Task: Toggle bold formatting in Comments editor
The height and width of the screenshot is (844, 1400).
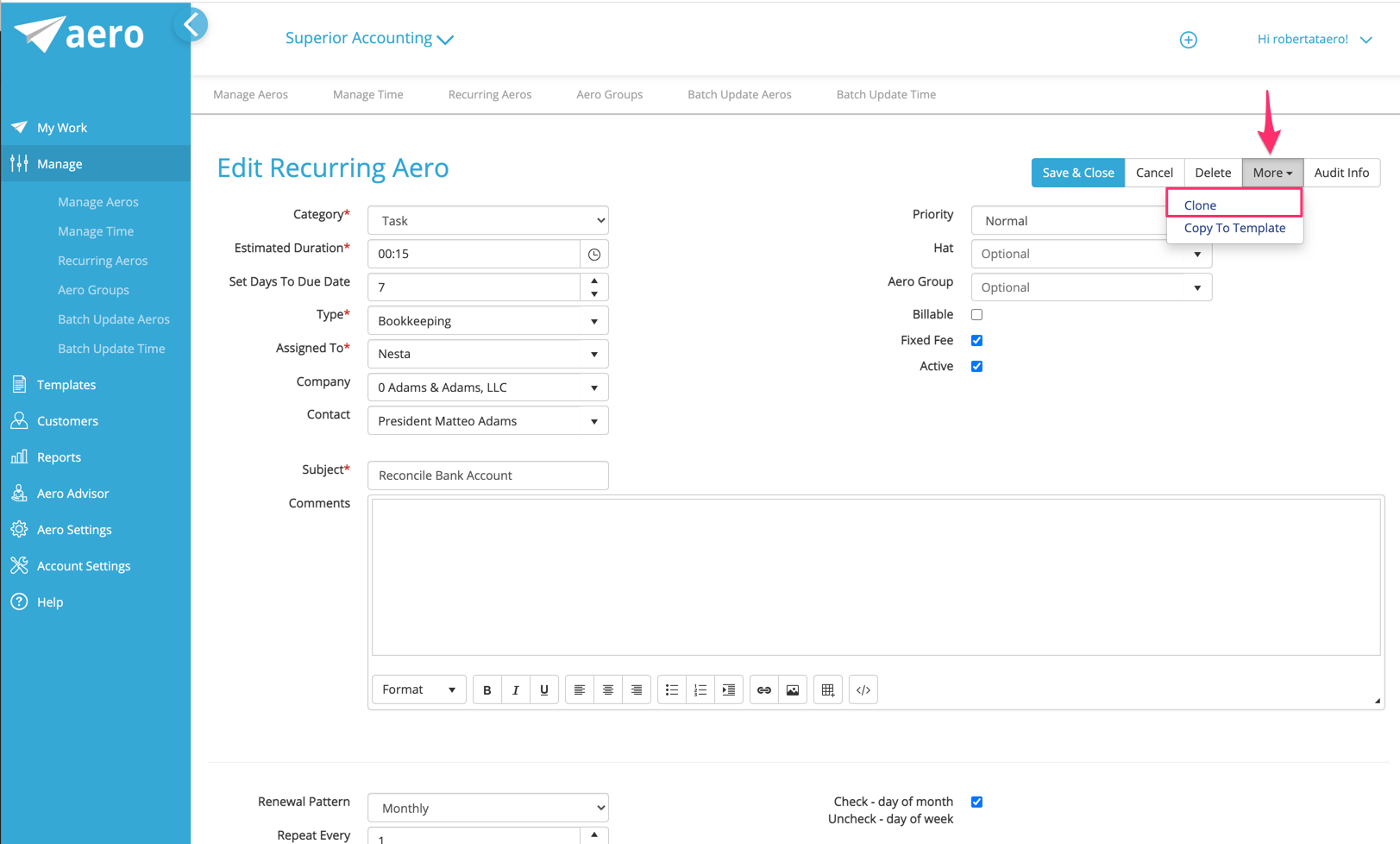Action: click(487, 690)
